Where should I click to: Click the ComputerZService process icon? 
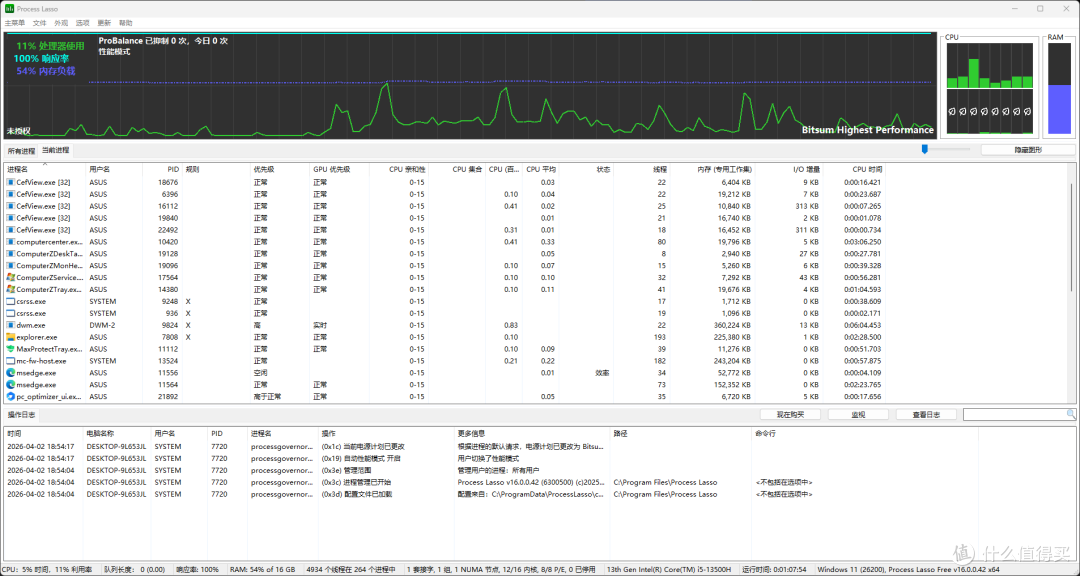point(10,278)
